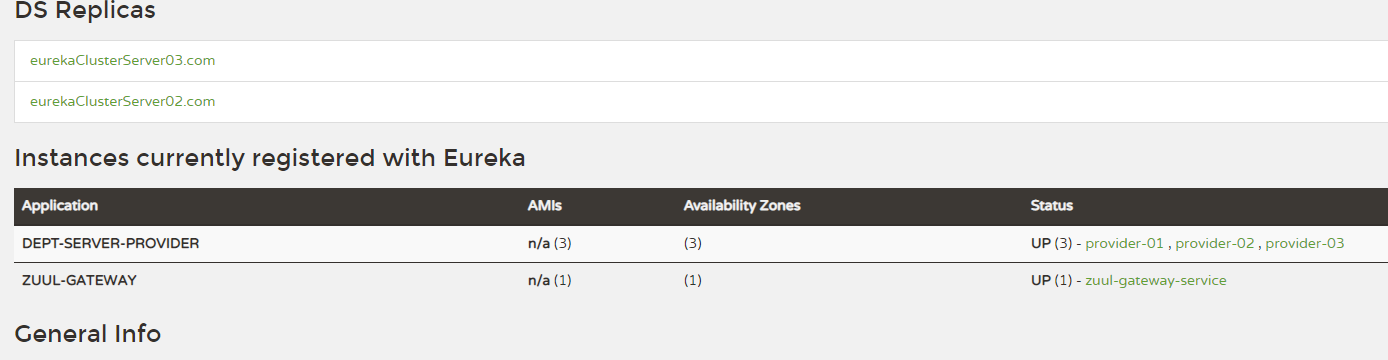
Task: Open the provider-03 instance link
Action: point(1305,243)
